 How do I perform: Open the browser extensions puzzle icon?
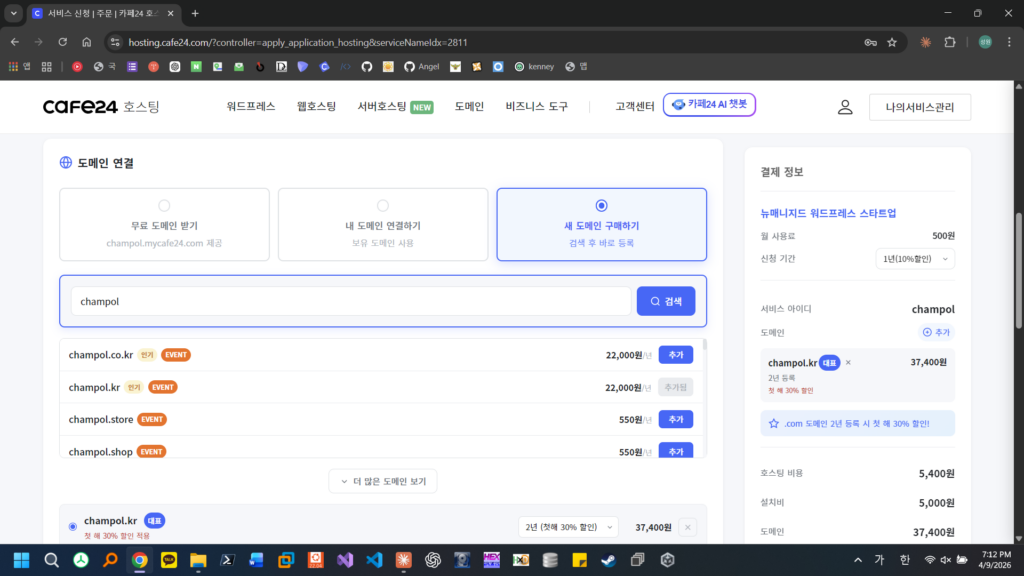[950, 42]
